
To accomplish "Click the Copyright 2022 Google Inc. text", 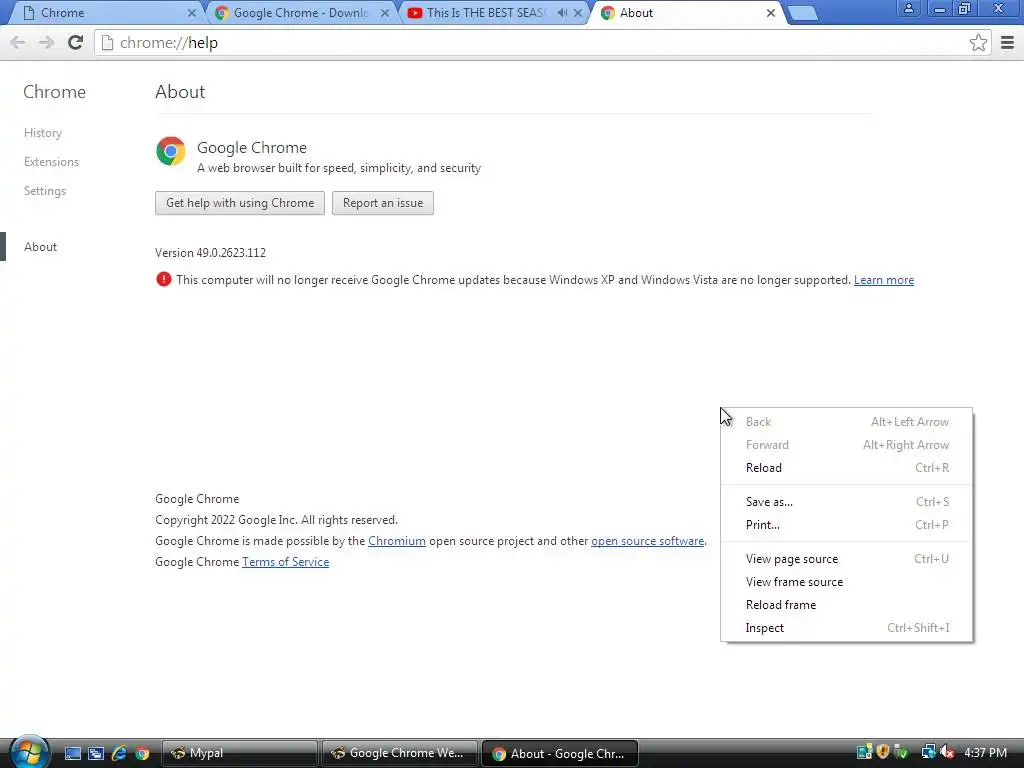I will [276, 520].
